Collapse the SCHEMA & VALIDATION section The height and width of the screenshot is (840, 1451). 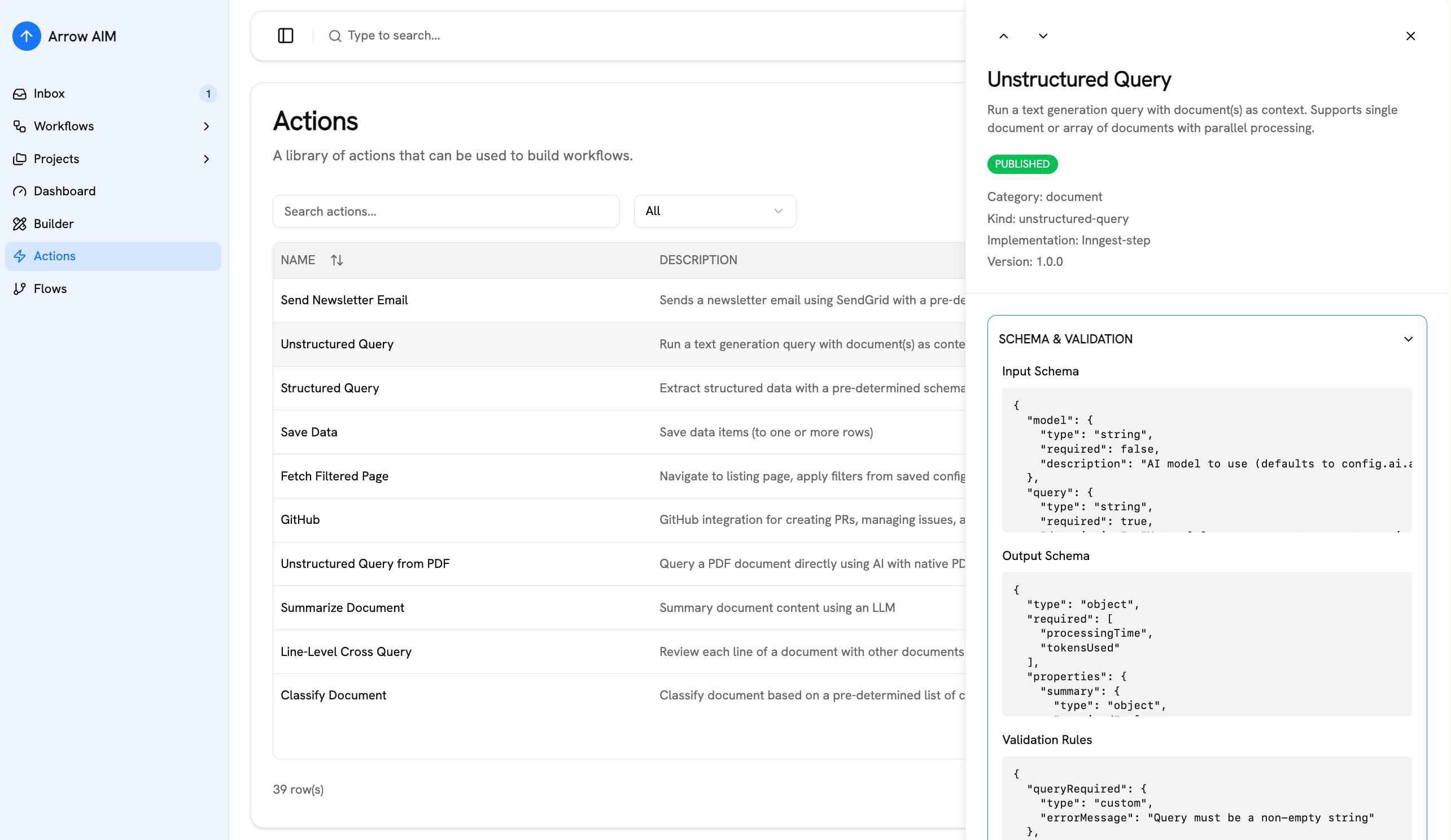click(x=1408, y=339)
